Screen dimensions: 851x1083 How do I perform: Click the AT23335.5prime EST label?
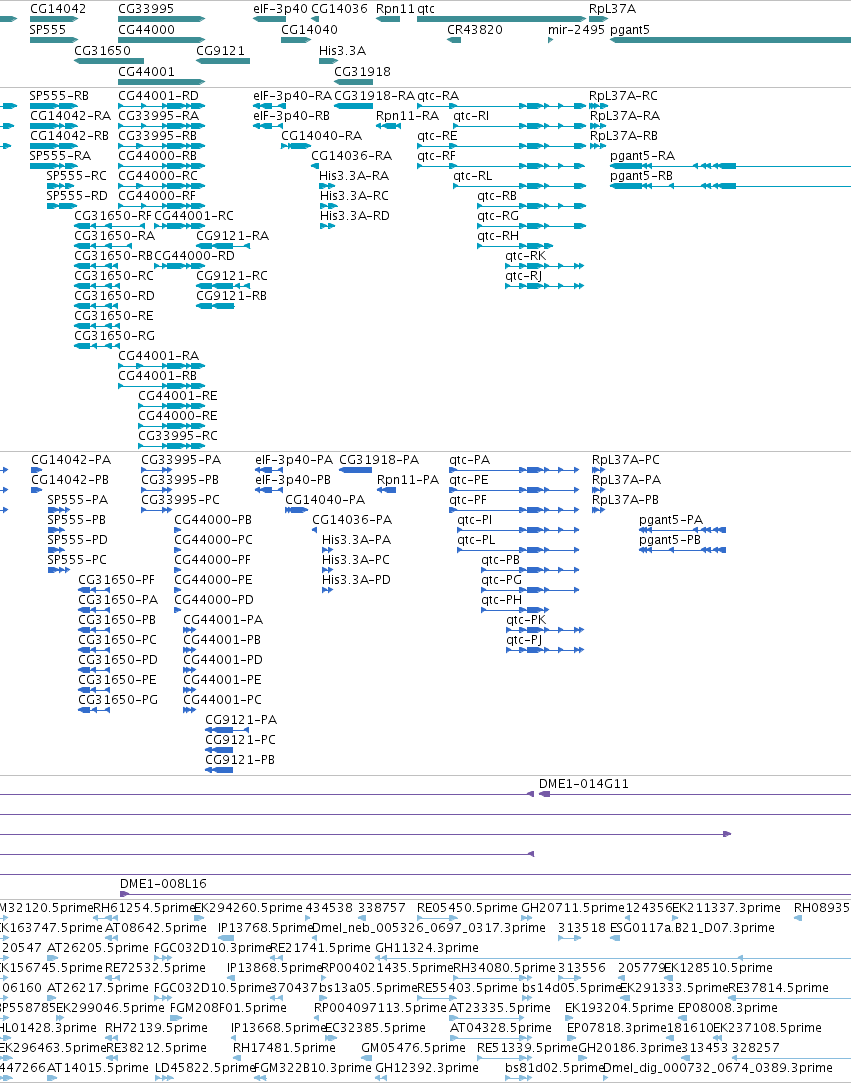click(500, 1008)
